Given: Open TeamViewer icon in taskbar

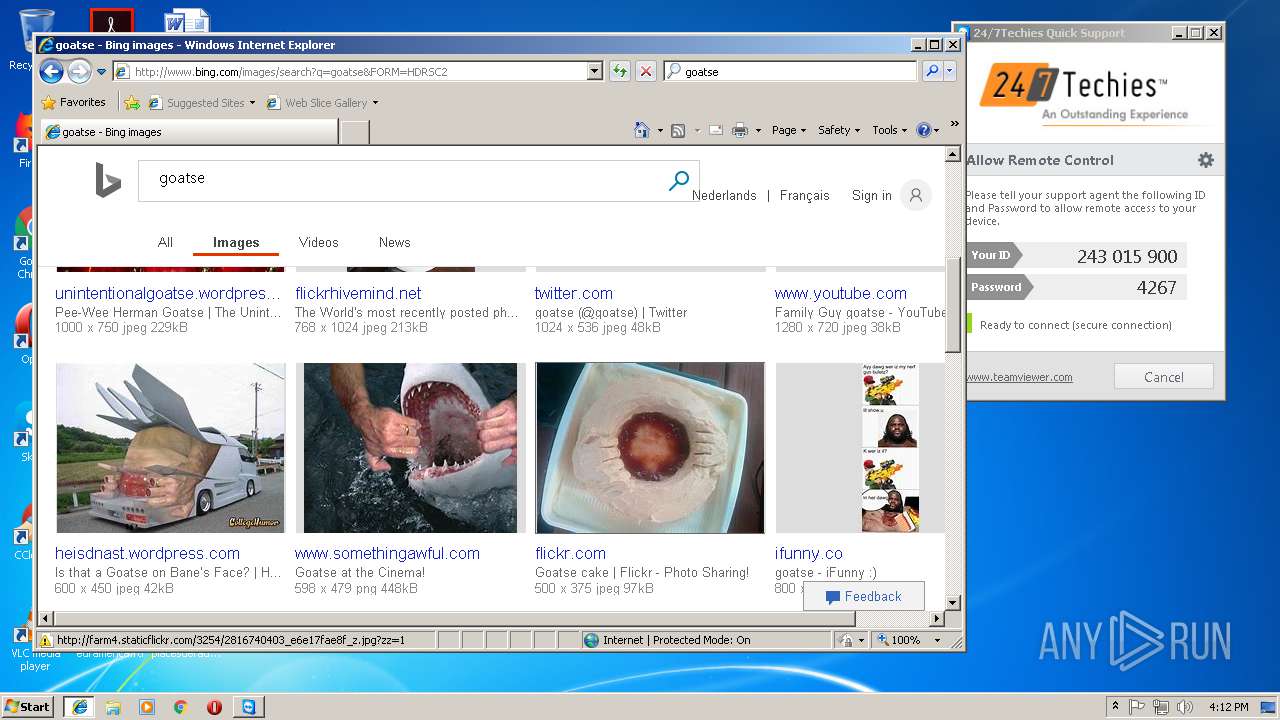Looking at the screenshot, I should tap(248, 706).
